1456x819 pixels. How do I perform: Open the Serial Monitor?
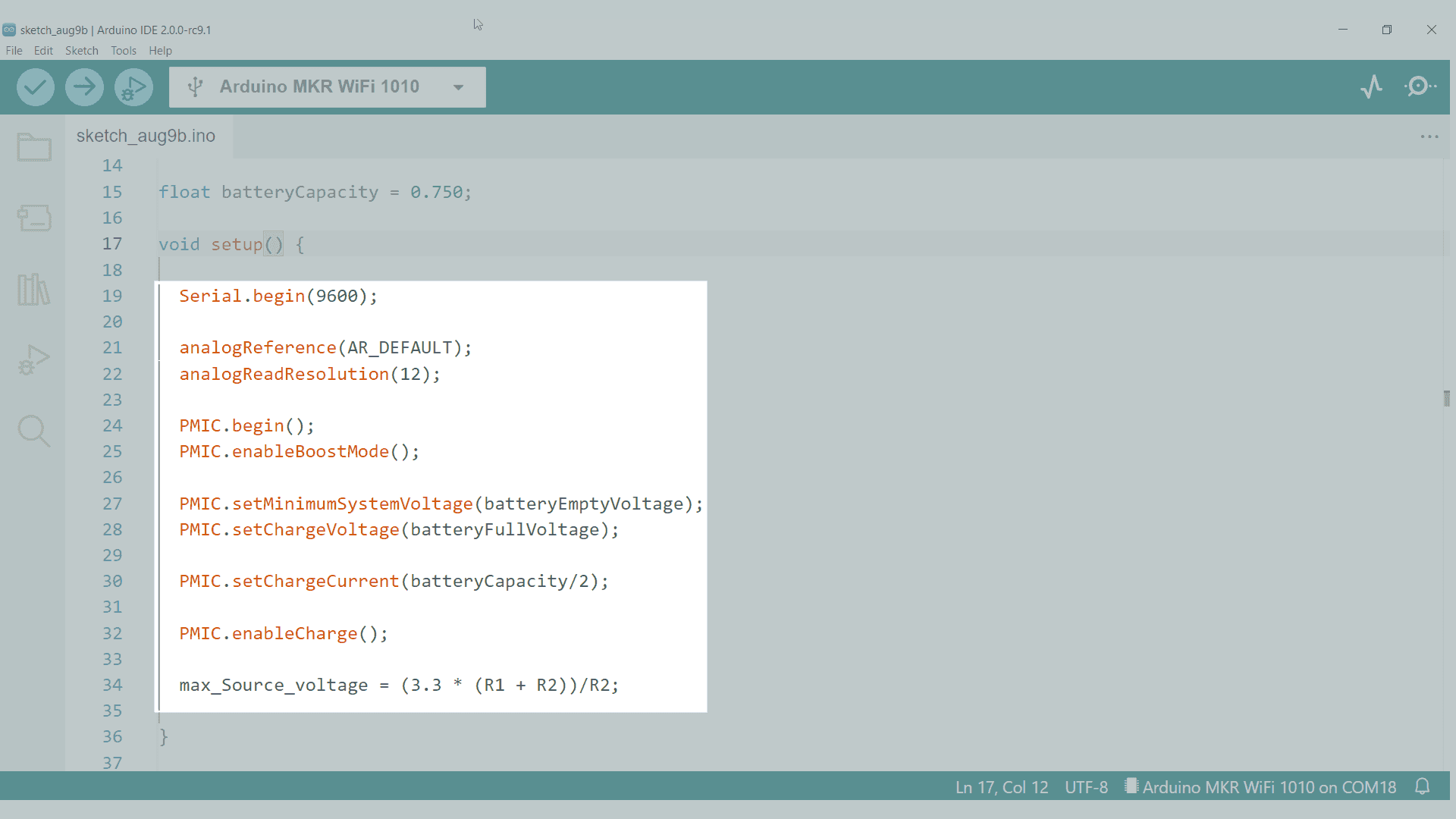(1420, 86)
